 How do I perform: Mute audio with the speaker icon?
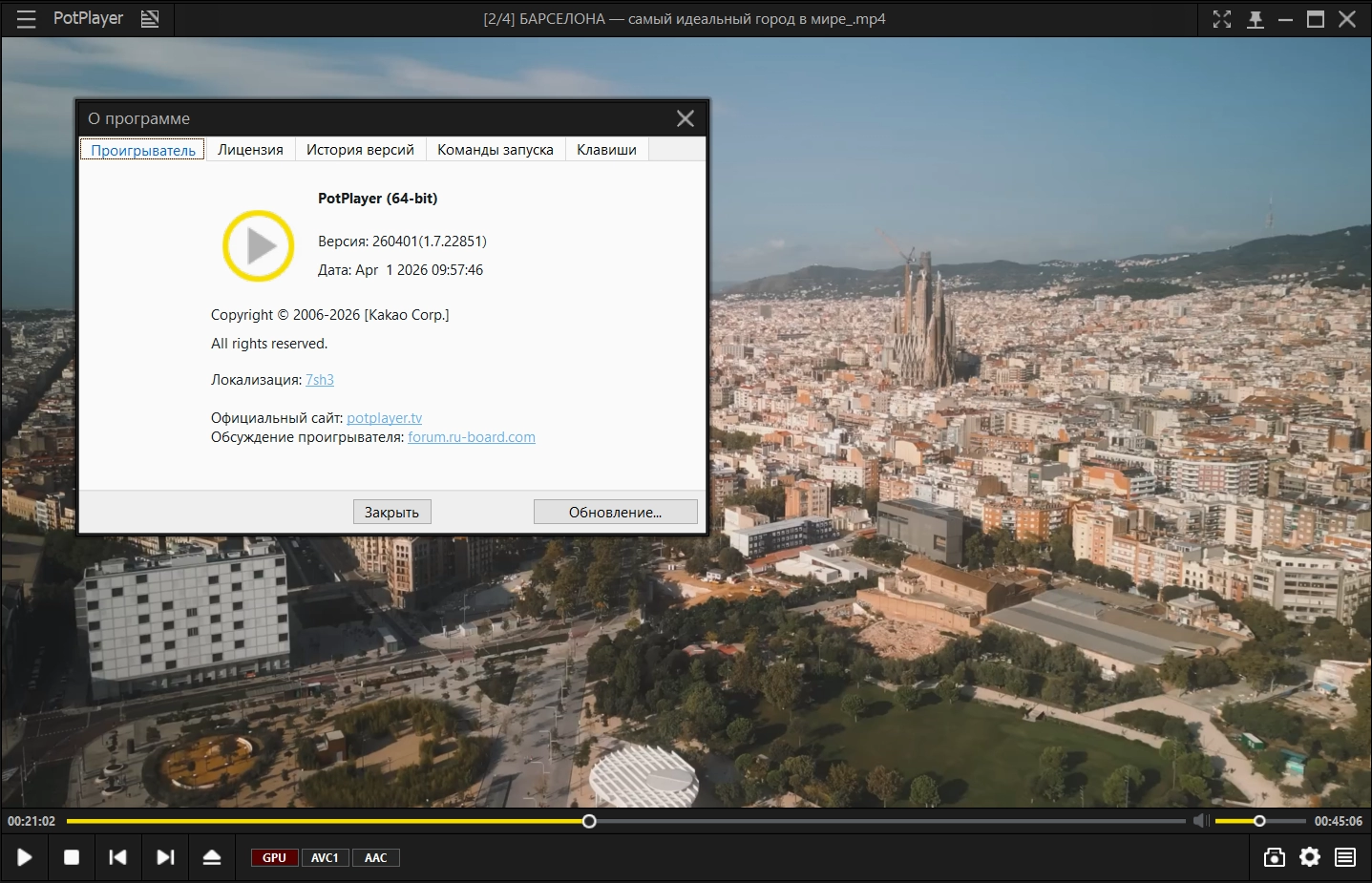coord(1201,821)
